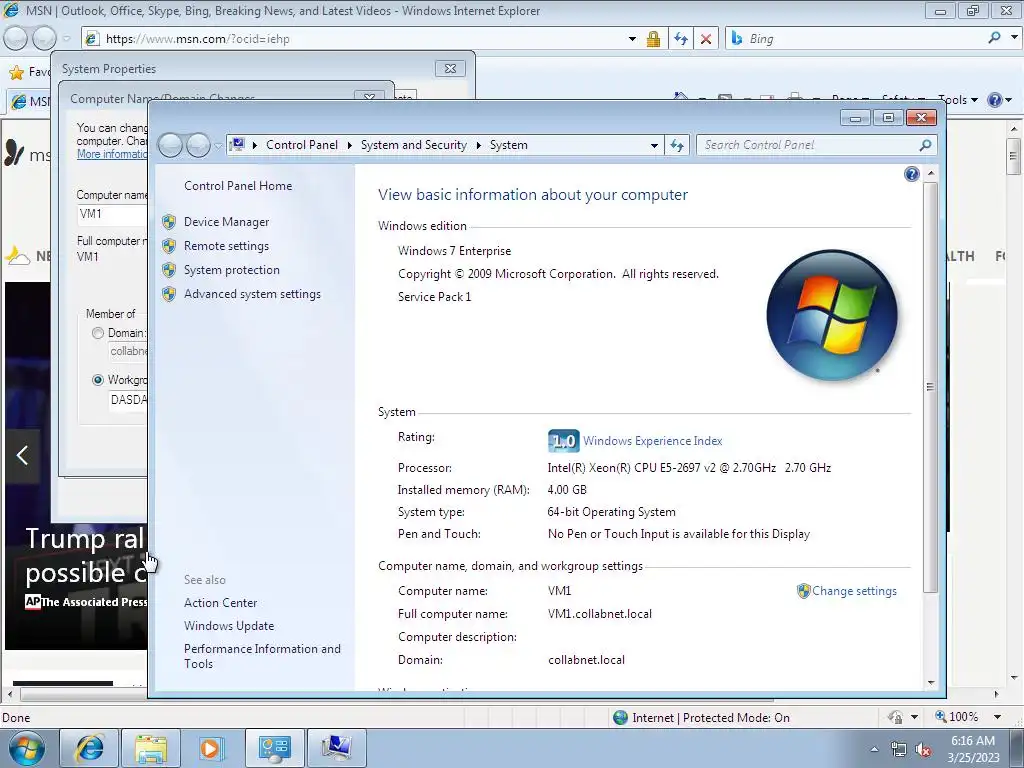Click scroll-down arrow in System window
1024x768 pixels.
tap(931, 683)
